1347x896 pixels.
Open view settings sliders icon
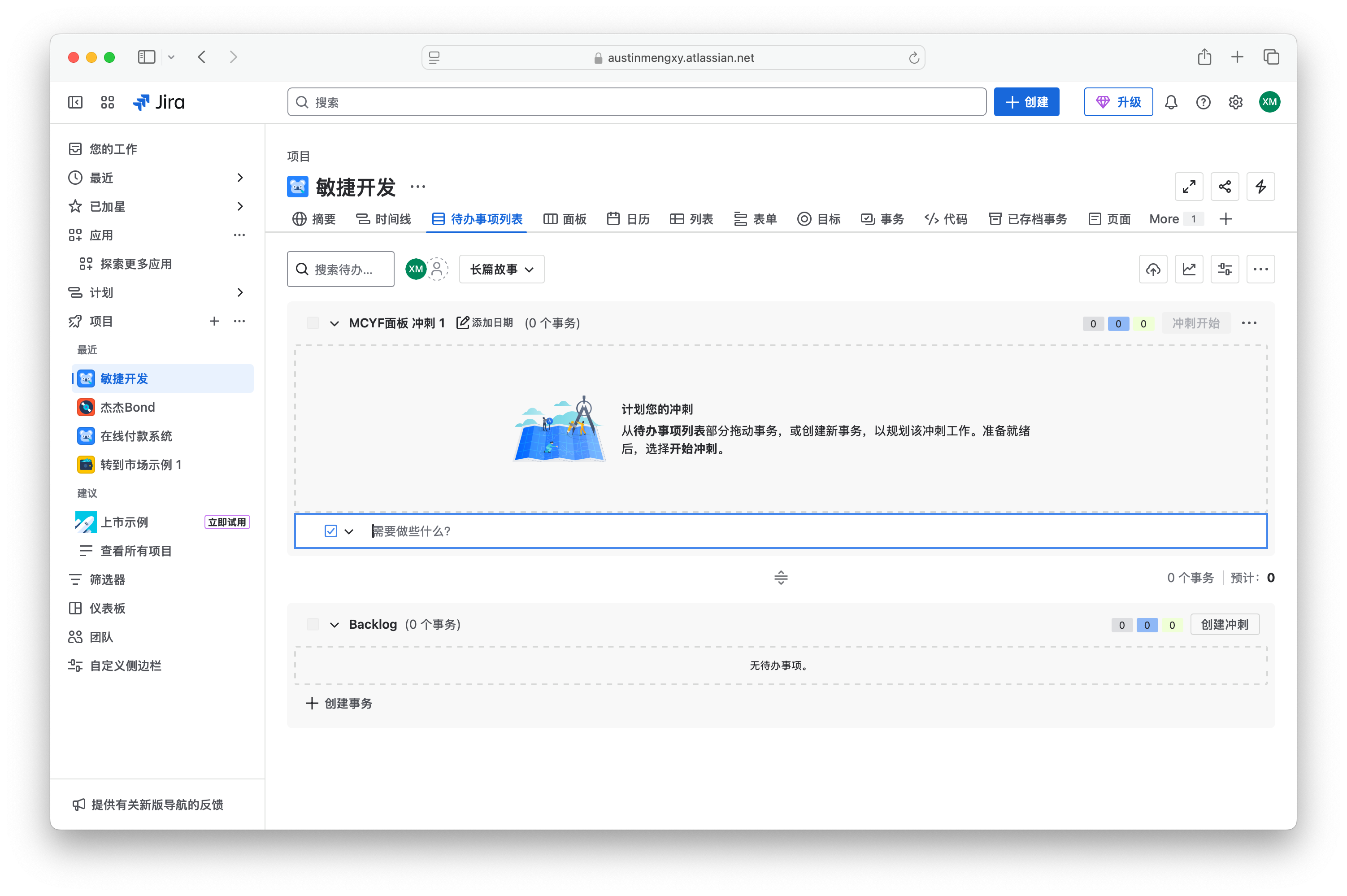1224,269
